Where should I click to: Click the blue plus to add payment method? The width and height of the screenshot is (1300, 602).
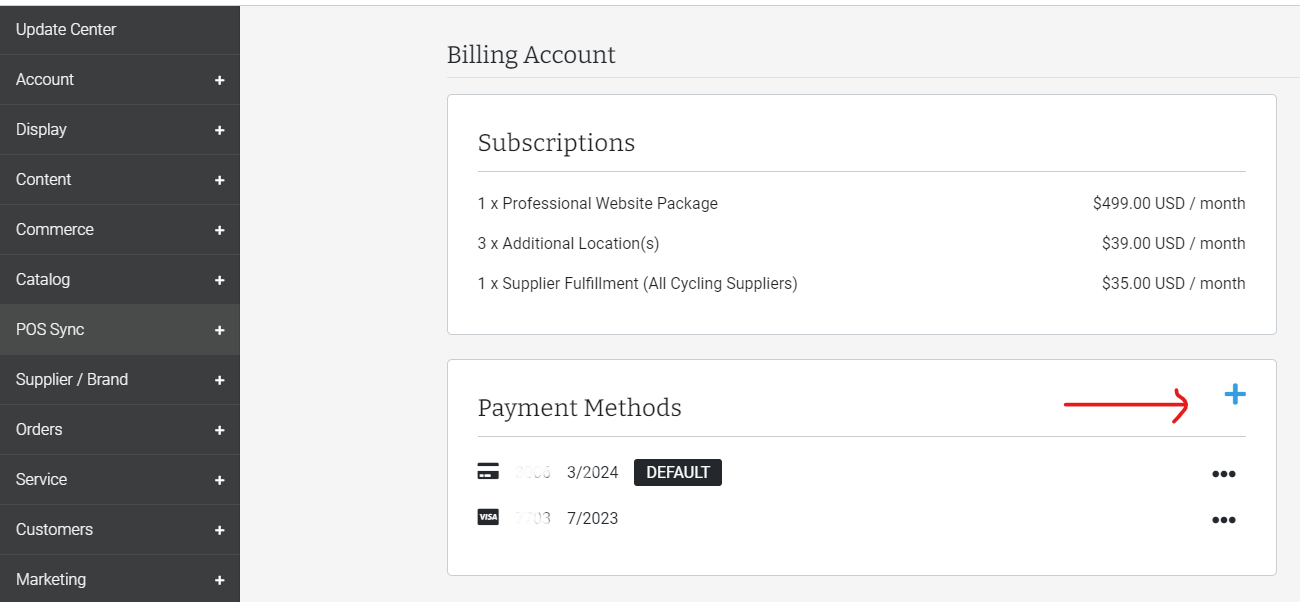click(x=1235, y=394)
